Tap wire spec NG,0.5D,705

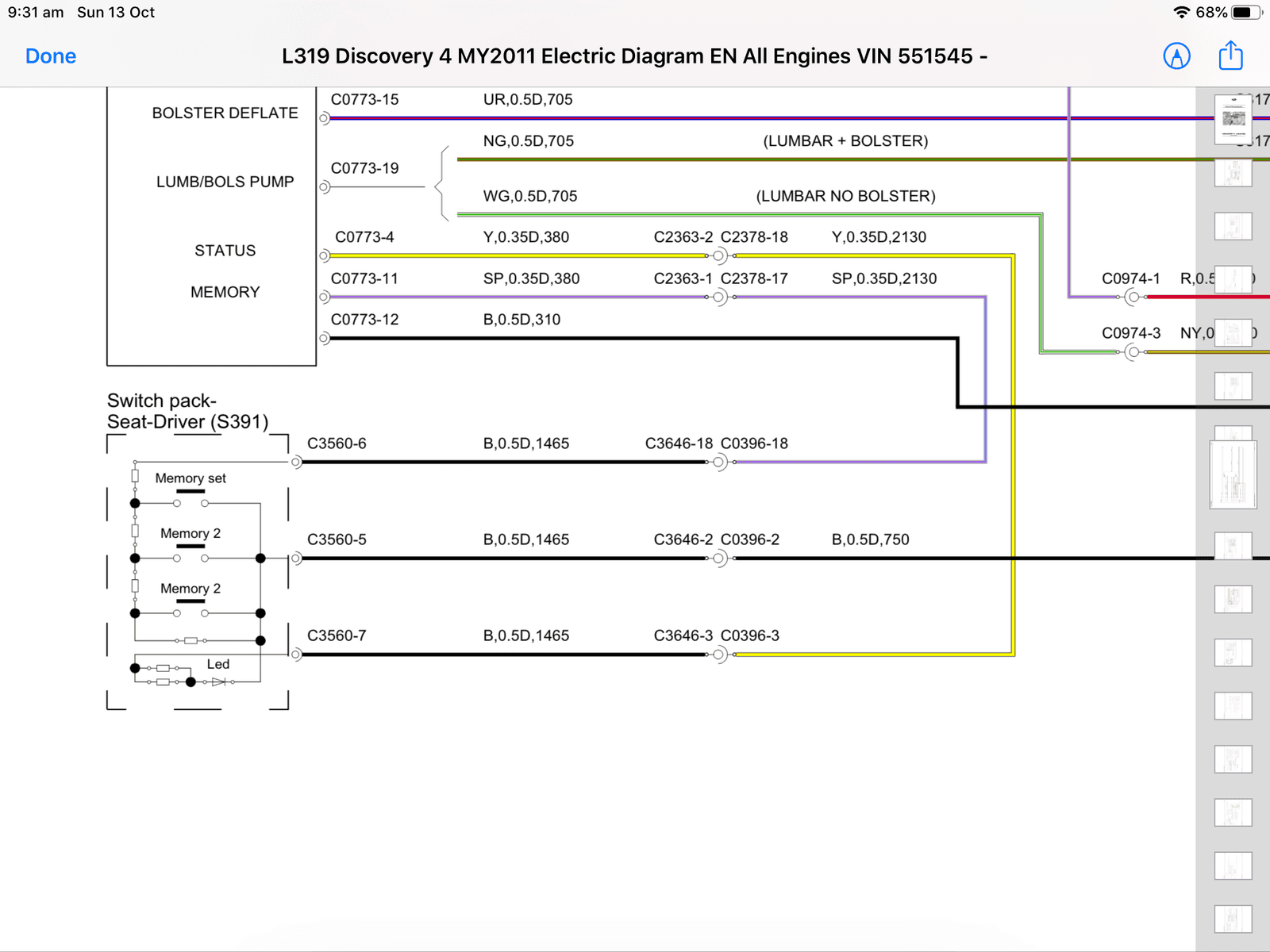[529, 140]
